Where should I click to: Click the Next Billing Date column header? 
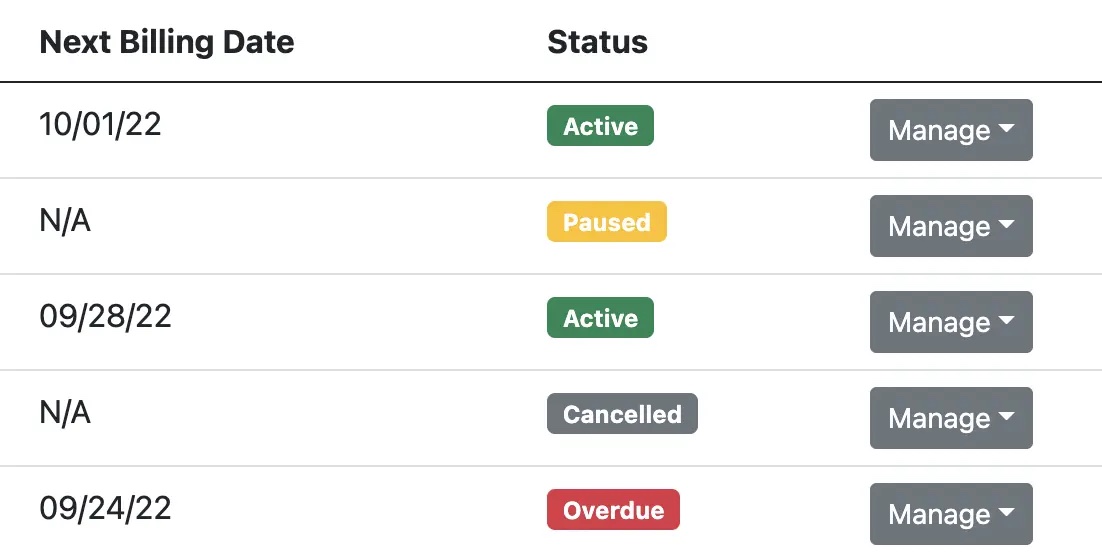167,42
